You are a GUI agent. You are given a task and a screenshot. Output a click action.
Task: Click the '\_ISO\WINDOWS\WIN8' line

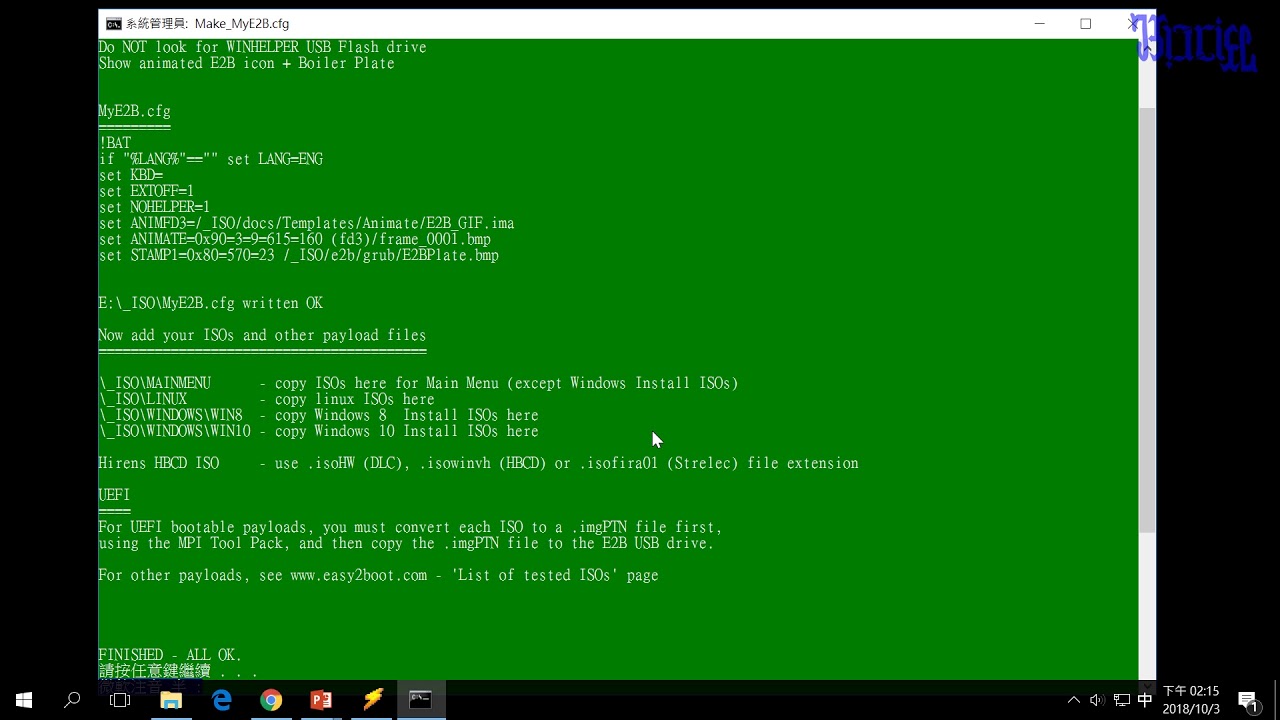pos(318,415)
